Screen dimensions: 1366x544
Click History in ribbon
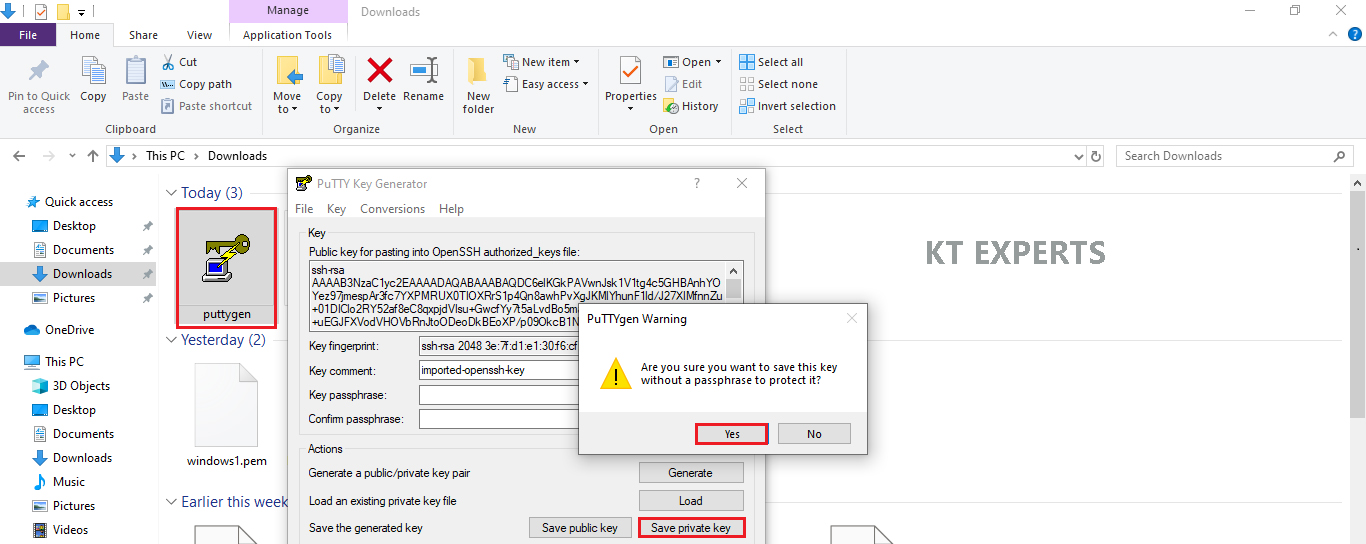(x=691, y=106)
